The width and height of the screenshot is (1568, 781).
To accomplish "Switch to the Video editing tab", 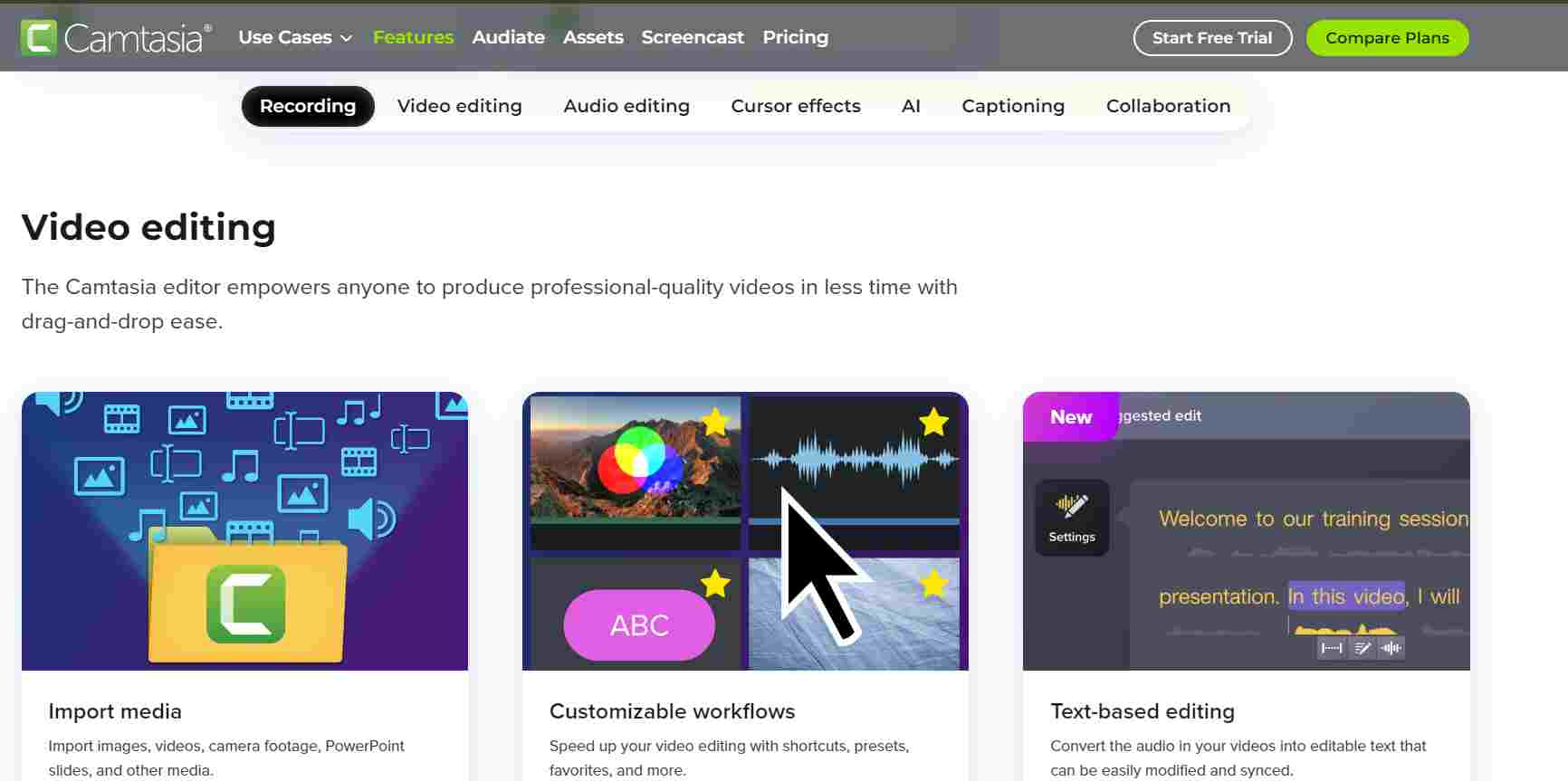I will [x=460, y=106].
